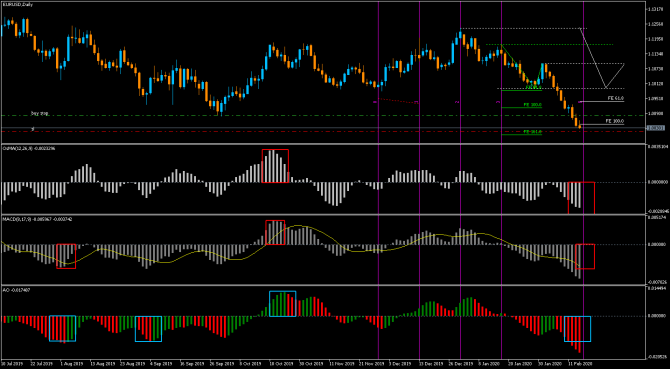Select the white projected zigzag trendline
The height and width of the screenshot is (369, 670).
click(x=602, y=58)
